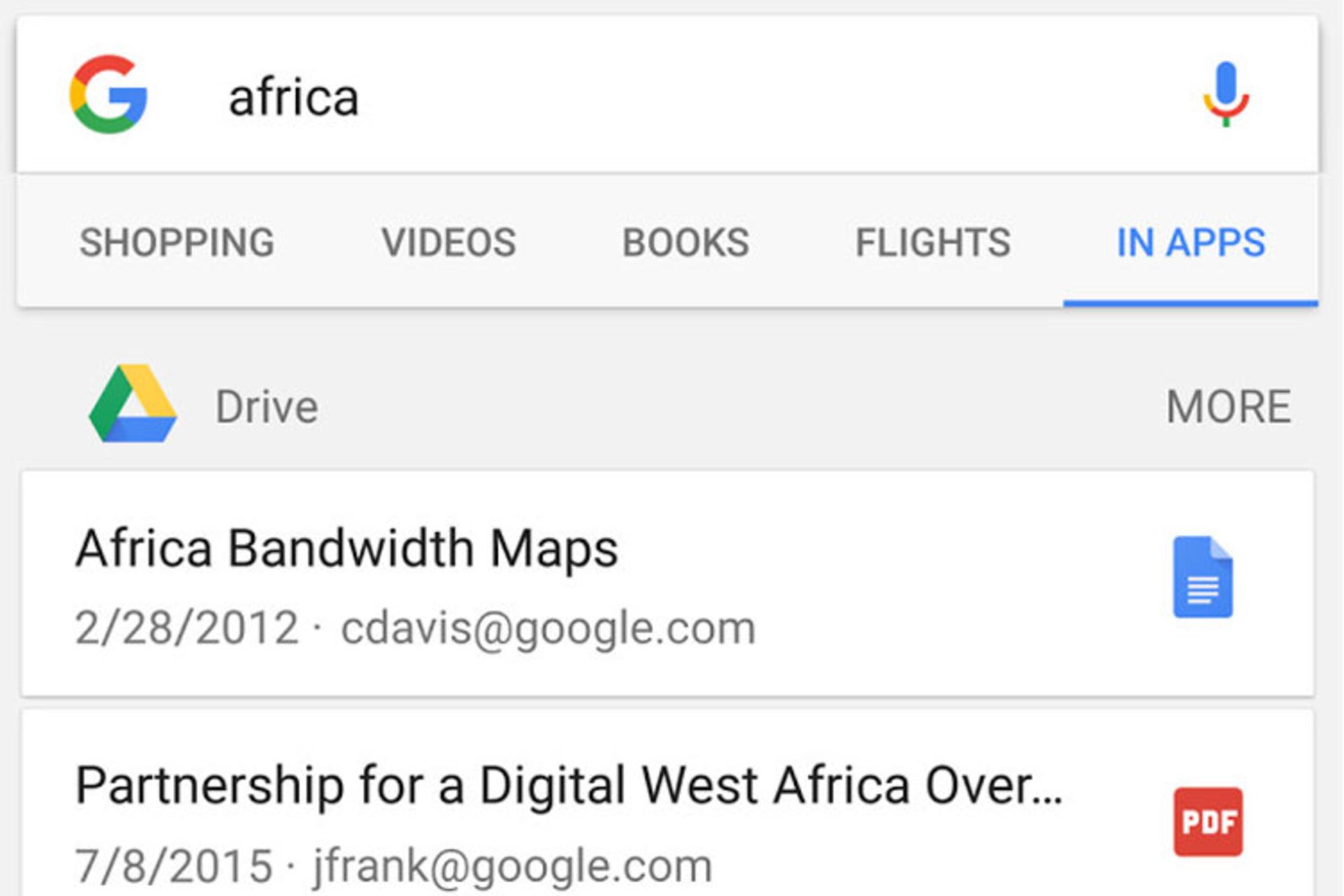Show MORE Drive results
This screenshot has width=1344, height=896.
[1228, 407]
